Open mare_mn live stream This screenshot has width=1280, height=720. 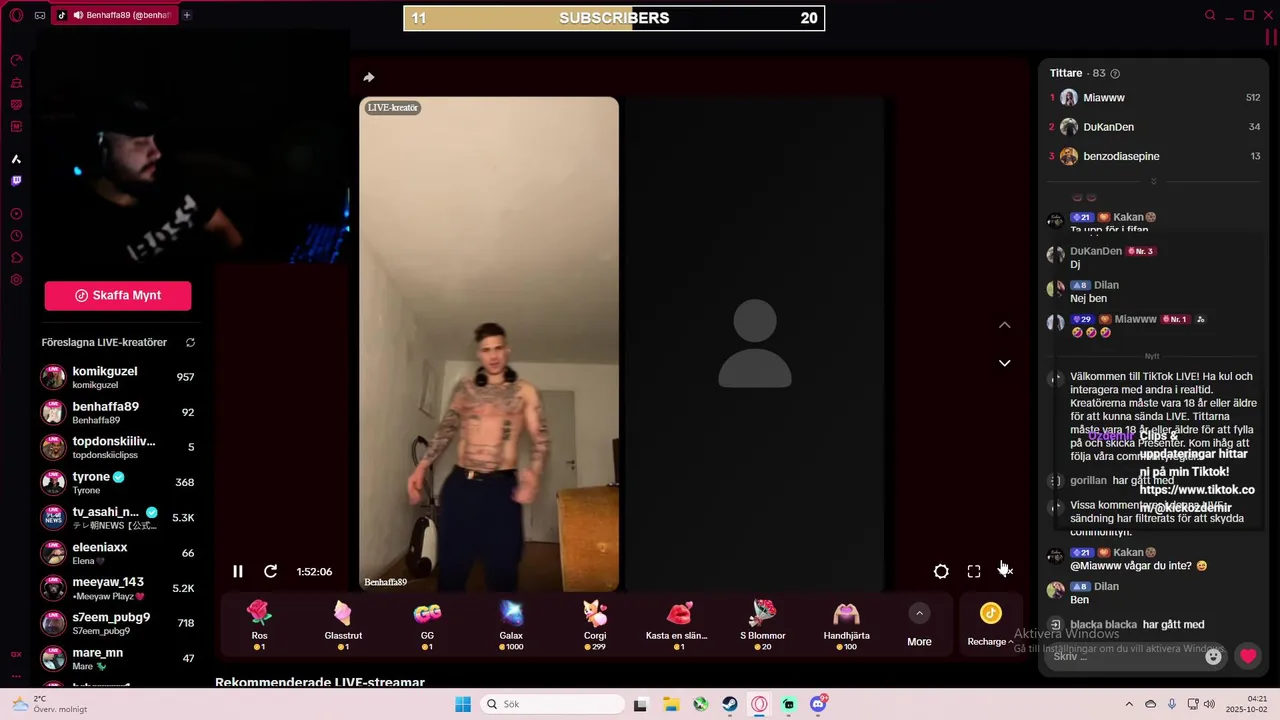tap(118, 658)
